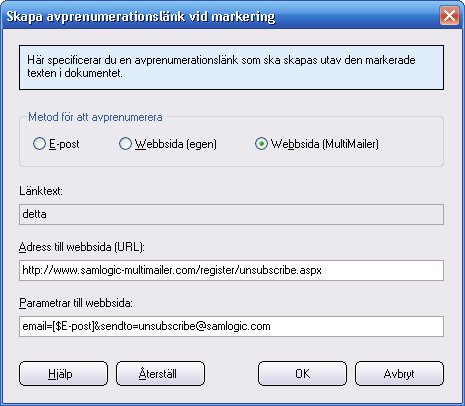Click the 'Parametrar till webbsida:' label
This screenshot has height=406, width=465.
(x=76, y=303)
